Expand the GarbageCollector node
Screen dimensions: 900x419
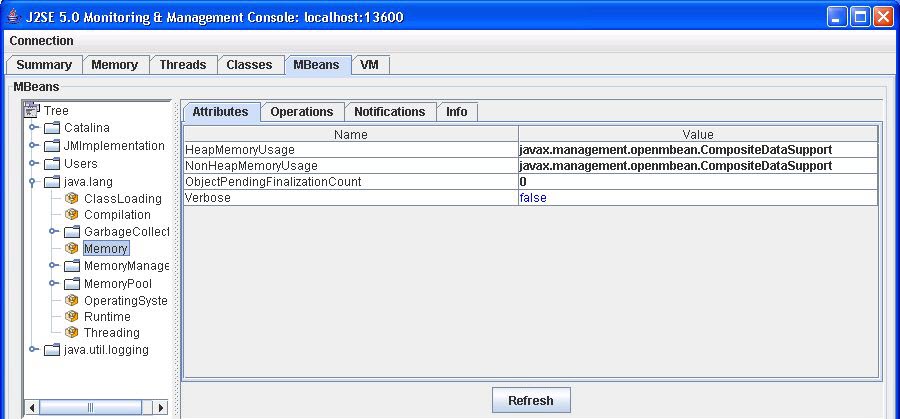coord(54,231)
